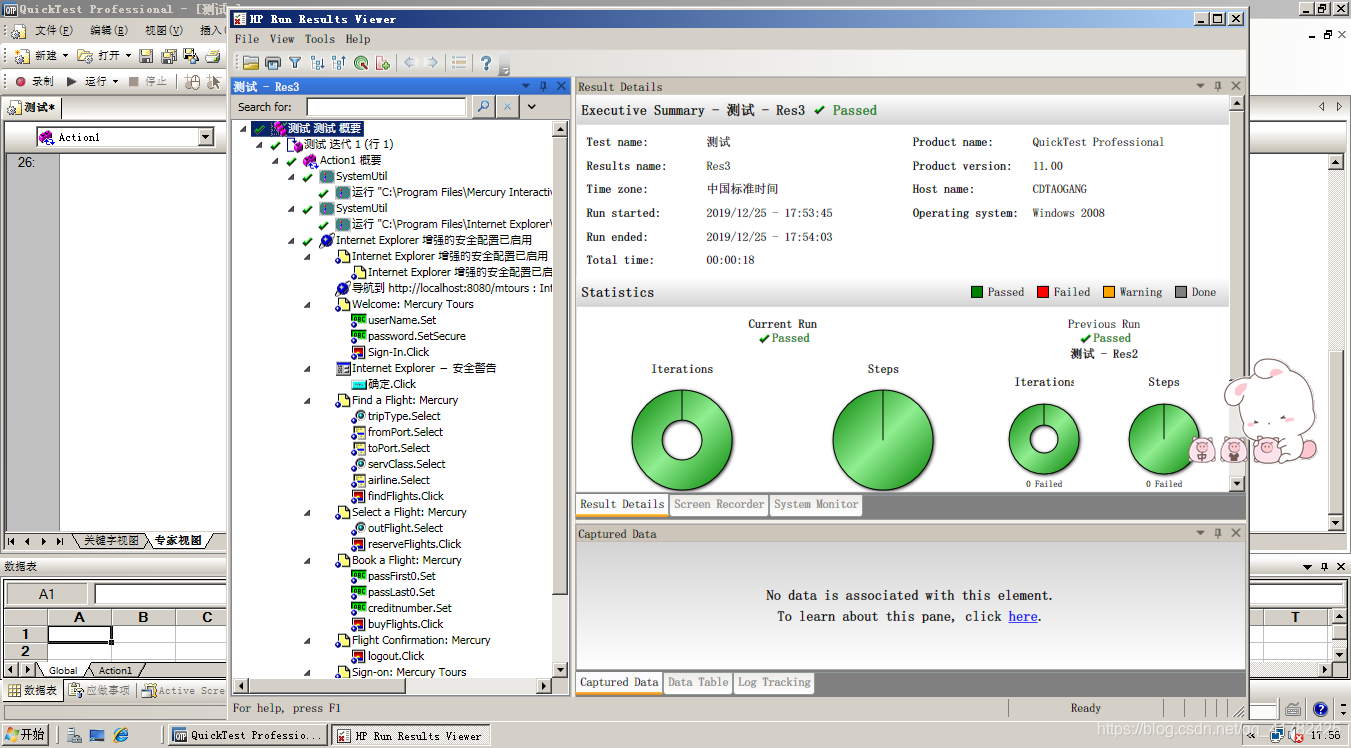
Task: Select the Global sheet tab in data table
Action: [x=63, y=670]
